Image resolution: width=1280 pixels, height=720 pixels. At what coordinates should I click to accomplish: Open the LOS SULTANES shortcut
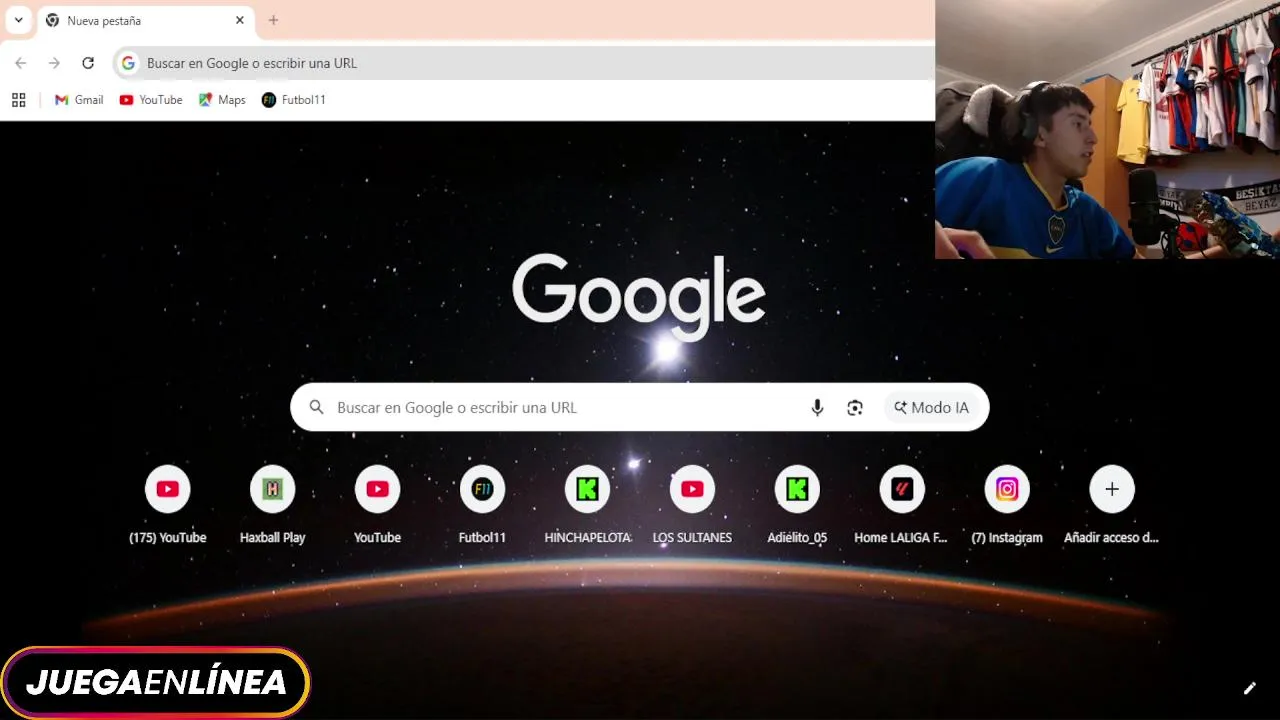click(x=692, y=505)
